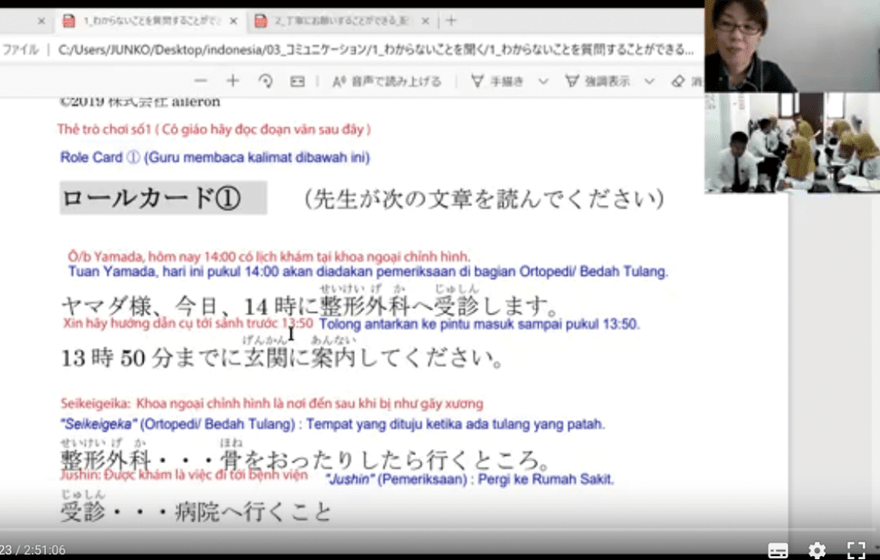Switch to the first PDF tab 1_わからないこと
The height and width of the screenshot is (560, 880).
pos(150,21)
